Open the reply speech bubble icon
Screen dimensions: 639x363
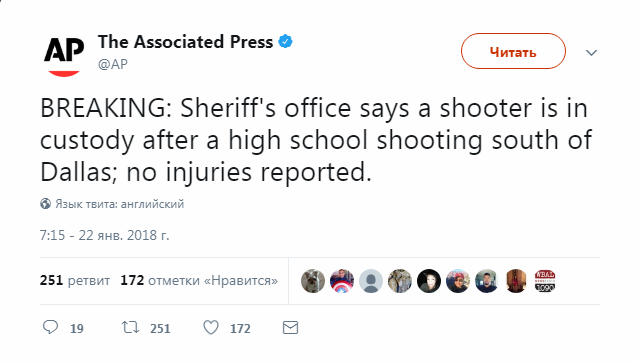pos(51,327)
